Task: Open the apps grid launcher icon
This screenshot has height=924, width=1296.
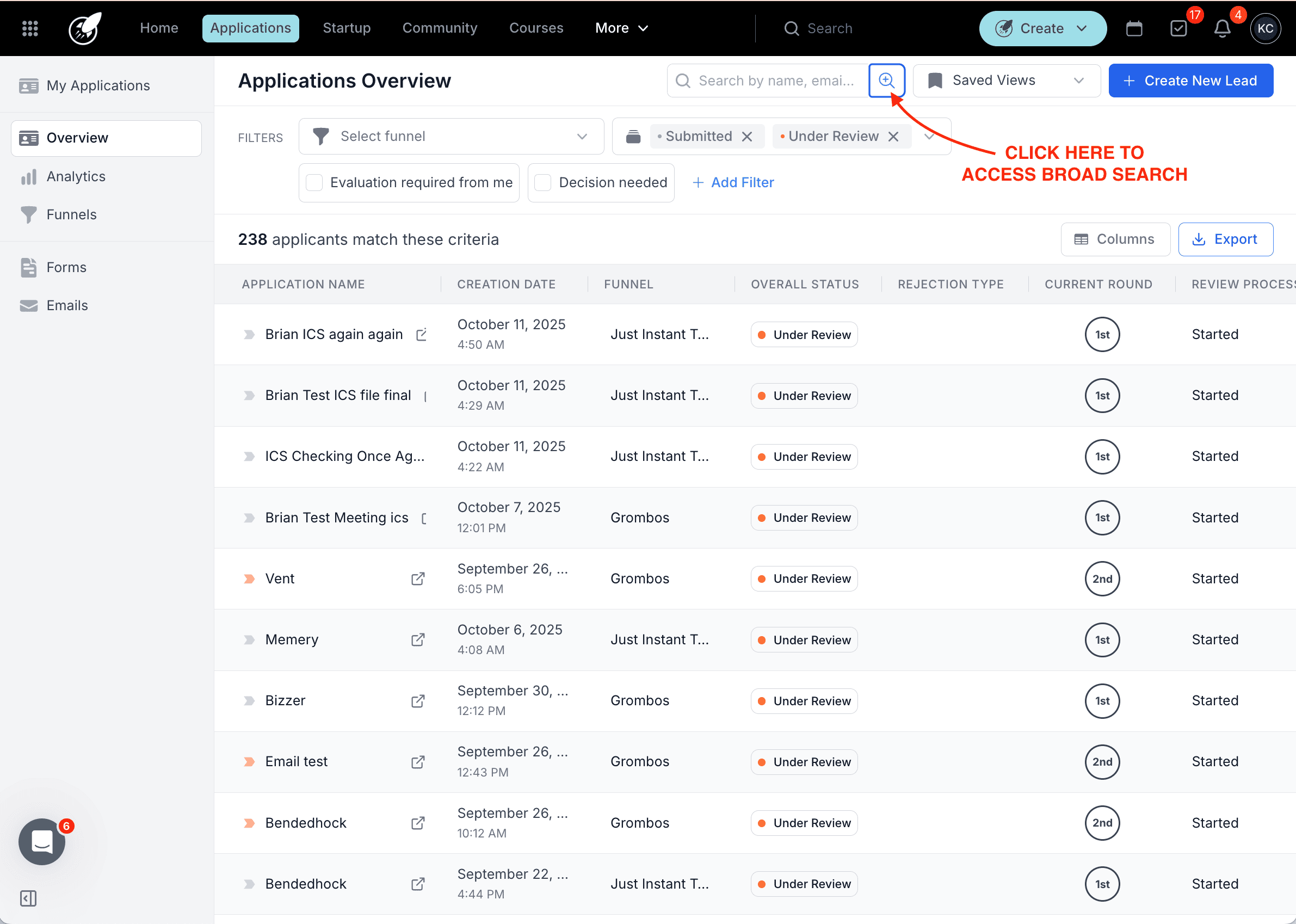Action: (29, 28)
